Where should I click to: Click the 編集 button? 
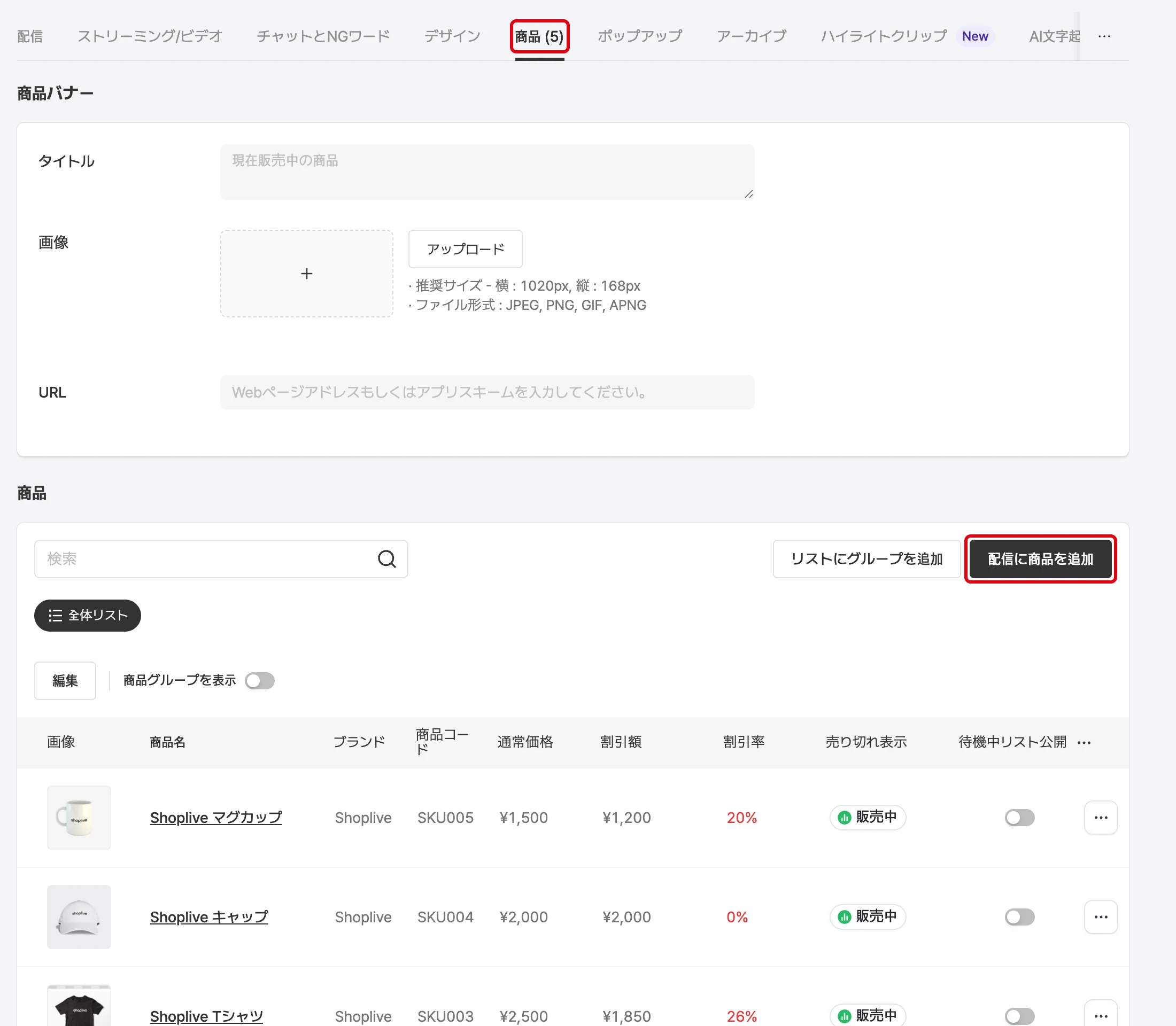click(x=65, y=680)
